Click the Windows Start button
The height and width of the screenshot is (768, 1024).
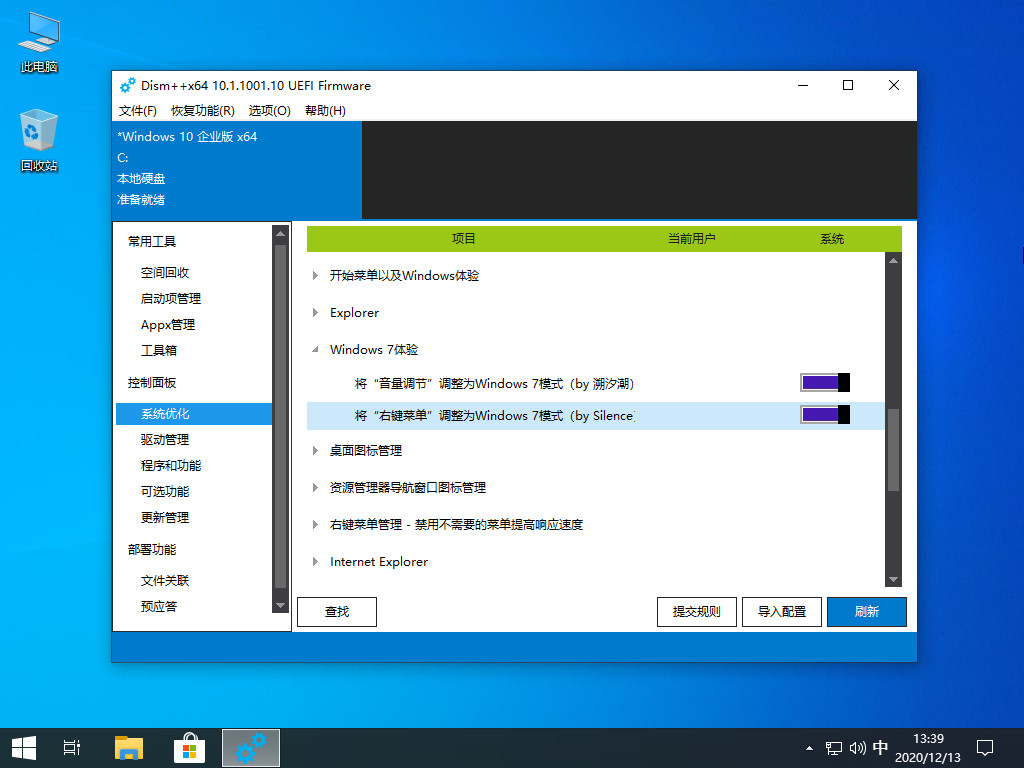[x=24, y=747]
